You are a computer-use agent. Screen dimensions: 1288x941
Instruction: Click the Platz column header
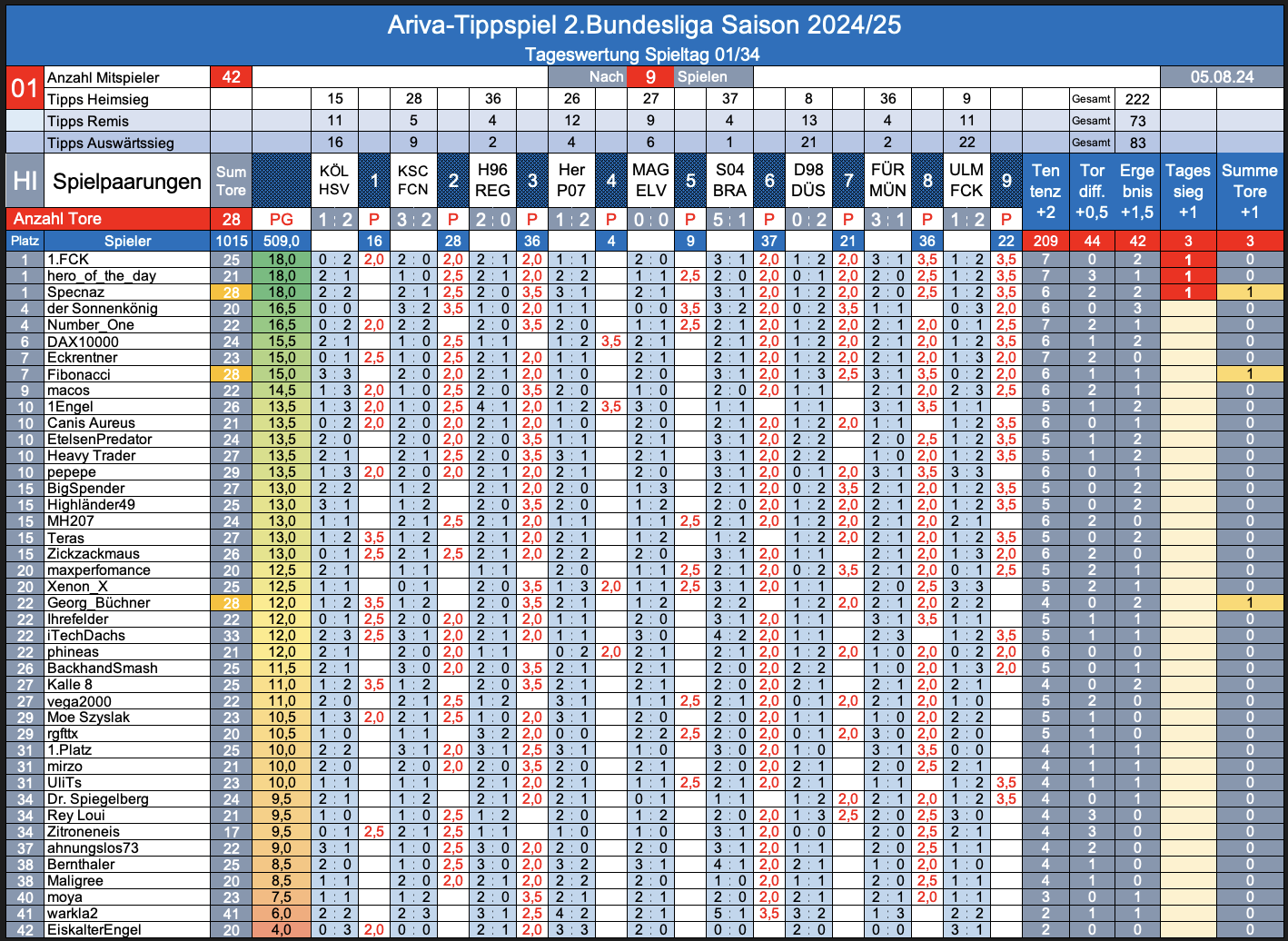[x=25, y=241]
